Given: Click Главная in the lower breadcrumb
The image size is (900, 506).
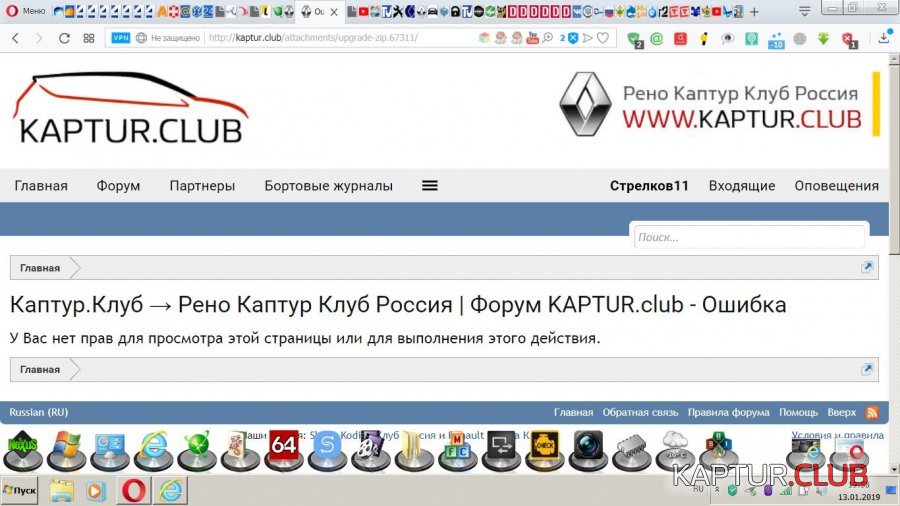Looking at the screenshot, I should coord(40,369).
